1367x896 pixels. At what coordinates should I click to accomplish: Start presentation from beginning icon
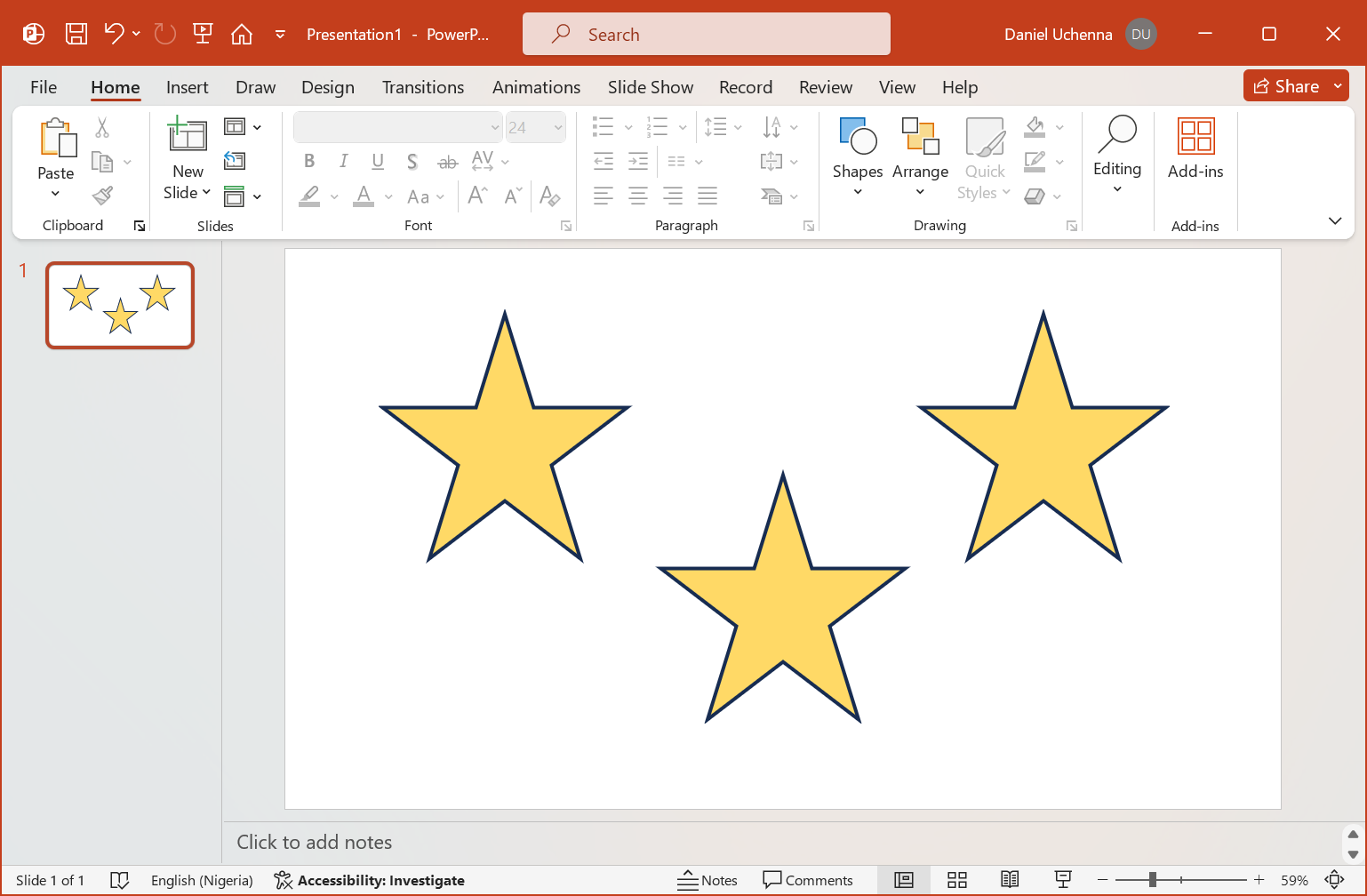pyautogui.click(x=203, y=34)
